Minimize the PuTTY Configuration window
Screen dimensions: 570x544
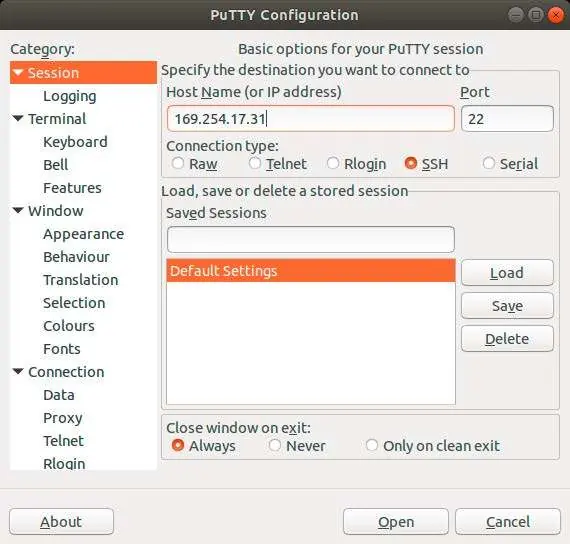[x=515, y=15]
